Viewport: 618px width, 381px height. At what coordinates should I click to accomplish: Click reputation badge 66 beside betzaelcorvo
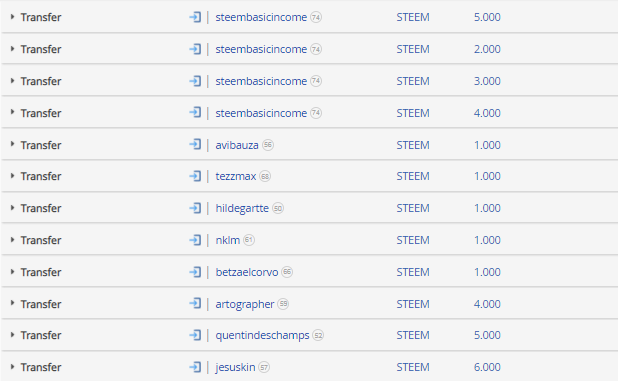(x=287, y=272)
